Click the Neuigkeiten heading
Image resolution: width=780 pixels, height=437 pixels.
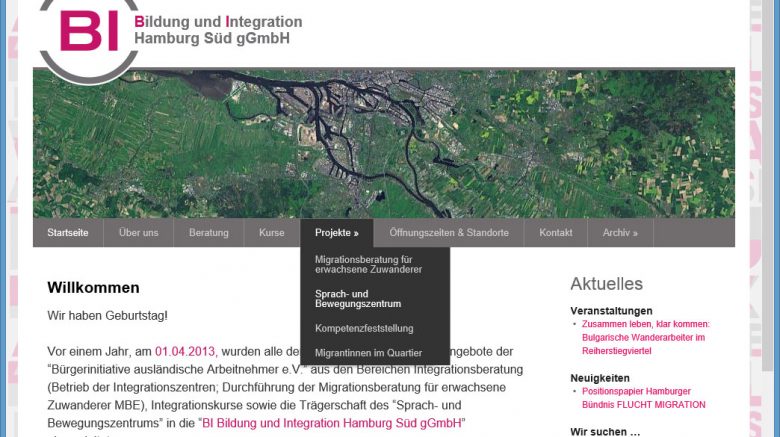pyautogui.click(x=600, y=378)
